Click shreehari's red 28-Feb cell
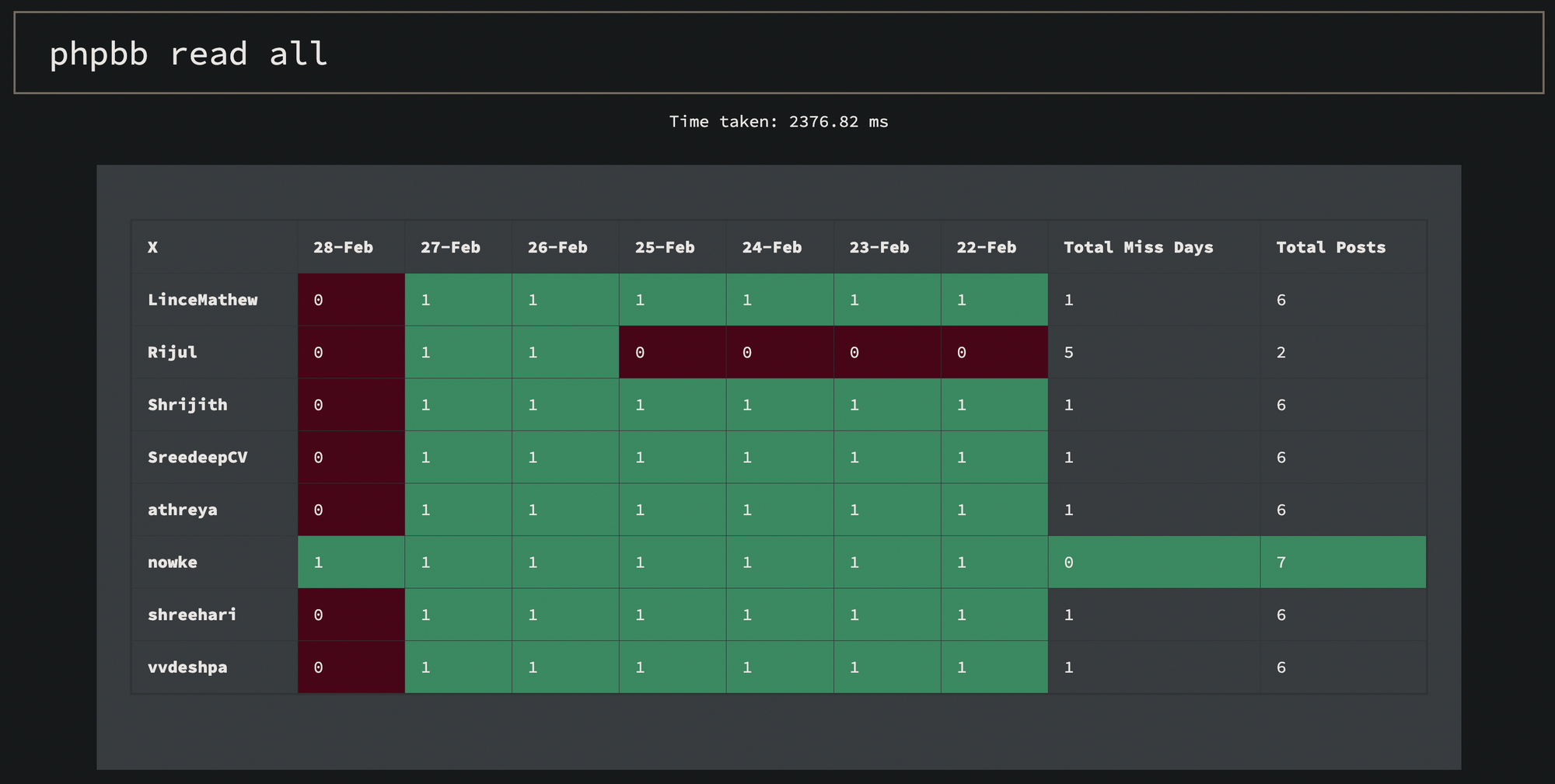 pos(351,615)
